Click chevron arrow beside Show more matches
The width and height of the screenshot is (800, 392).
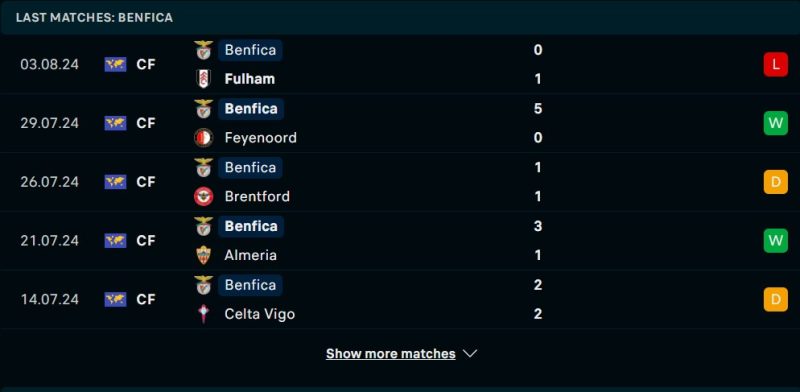[469, 354]
